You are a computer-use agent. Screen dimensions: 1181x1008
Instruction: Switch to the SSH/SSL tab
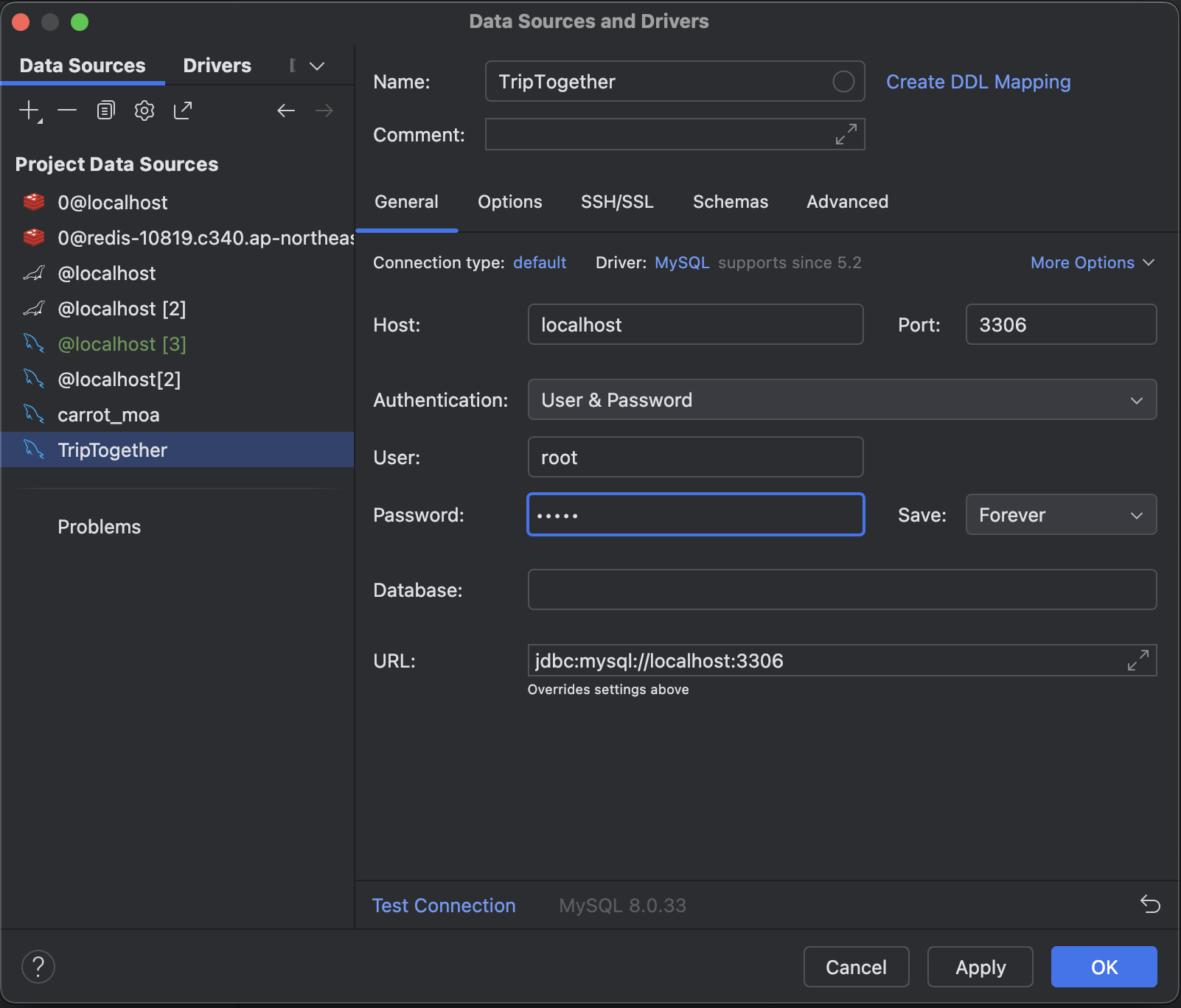tap(617, 202)
